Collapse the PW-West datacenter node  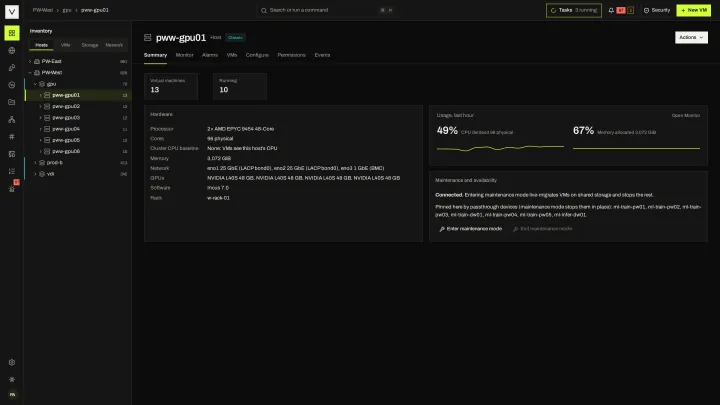tap(30, 73)
